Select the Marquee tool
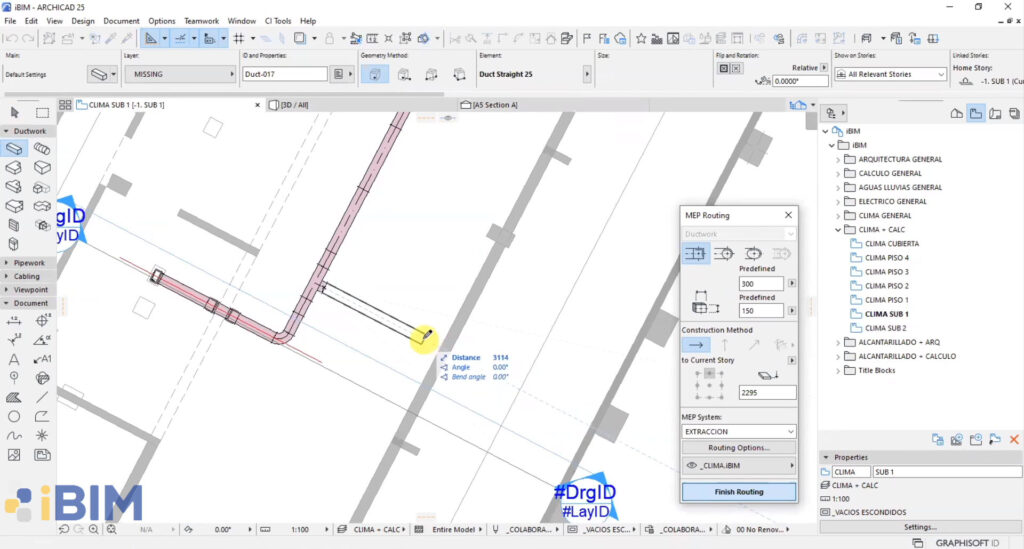This screenshot has height=549, width=1024. coord(42,113)
